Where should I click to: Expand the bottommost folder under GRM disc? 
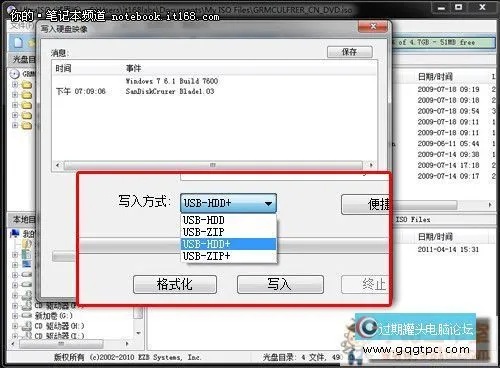tap(15, 125)
